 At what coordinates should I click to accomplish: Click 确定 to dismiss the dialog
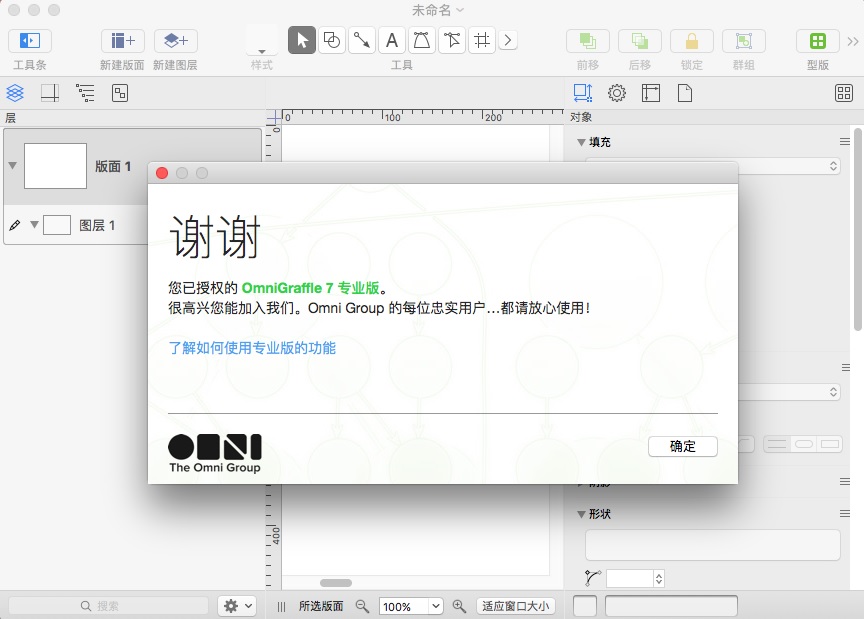click(x=683, y=446)
